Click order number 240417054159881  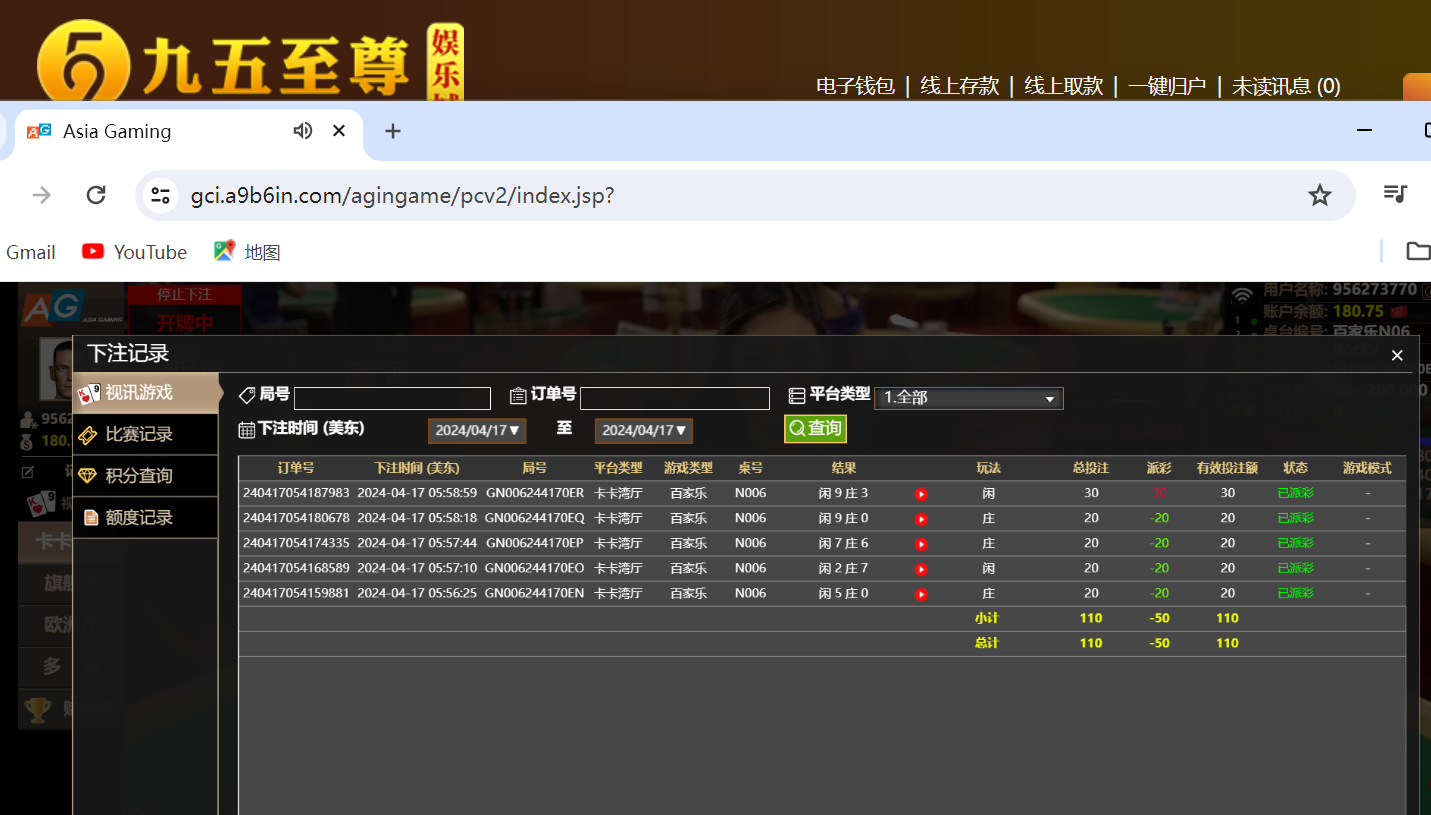296,593
